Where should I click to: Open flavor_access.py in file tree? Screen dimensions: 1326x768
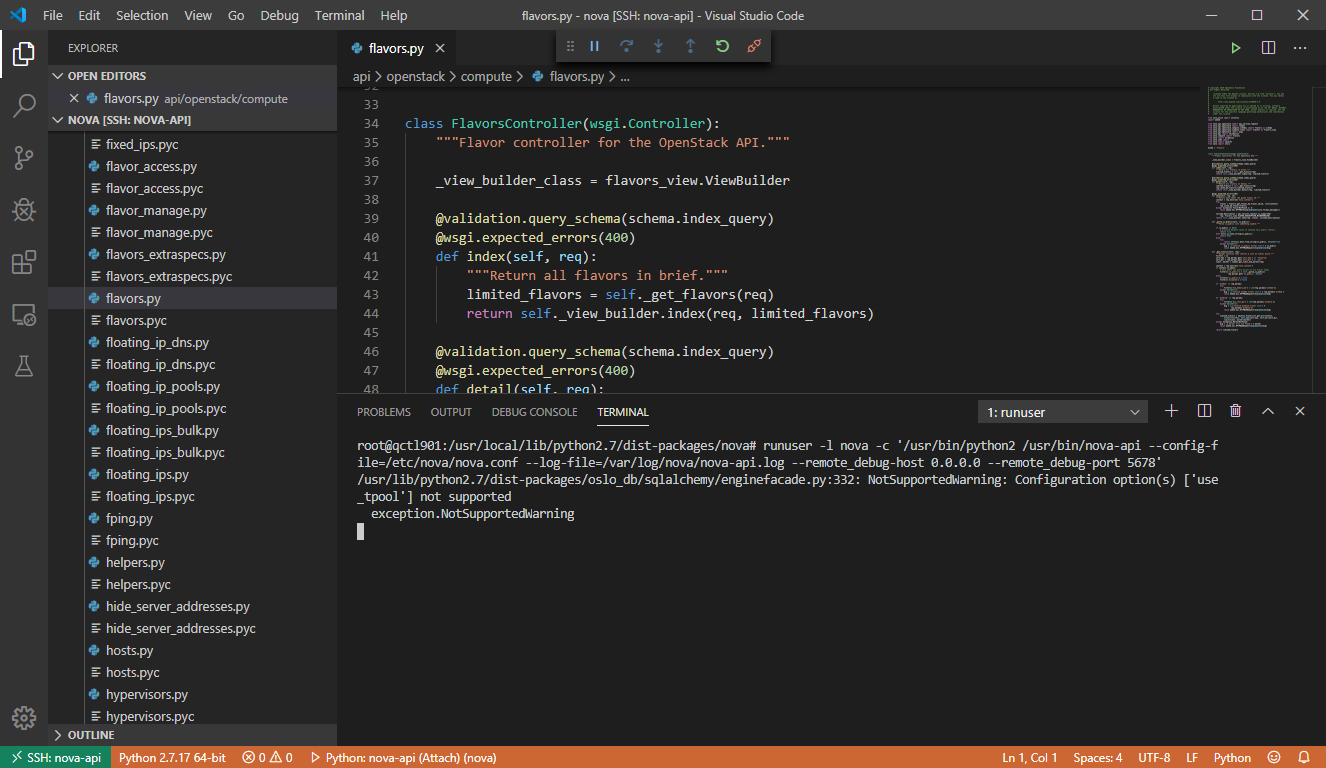[192, 166]
